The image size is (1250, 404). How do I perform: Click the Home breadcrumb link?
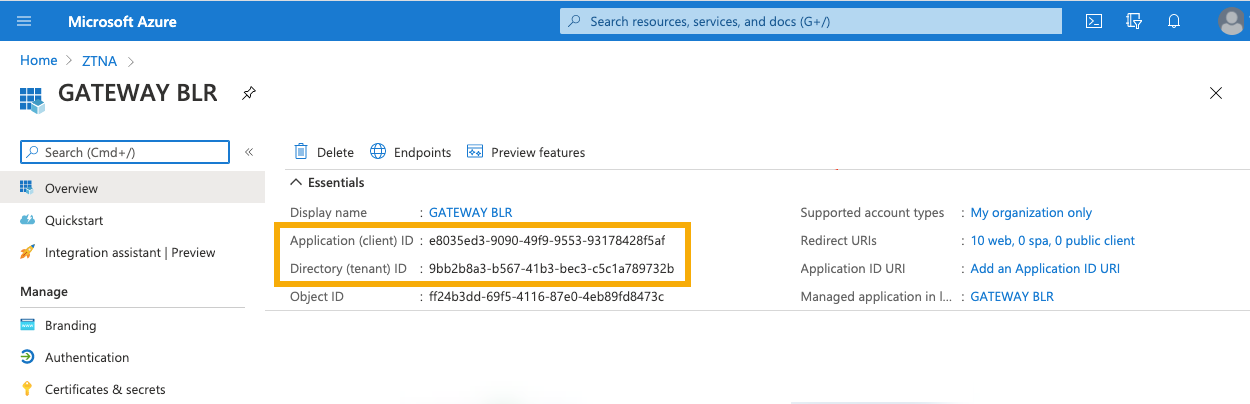pyautogui.click(x=38, y=61)
